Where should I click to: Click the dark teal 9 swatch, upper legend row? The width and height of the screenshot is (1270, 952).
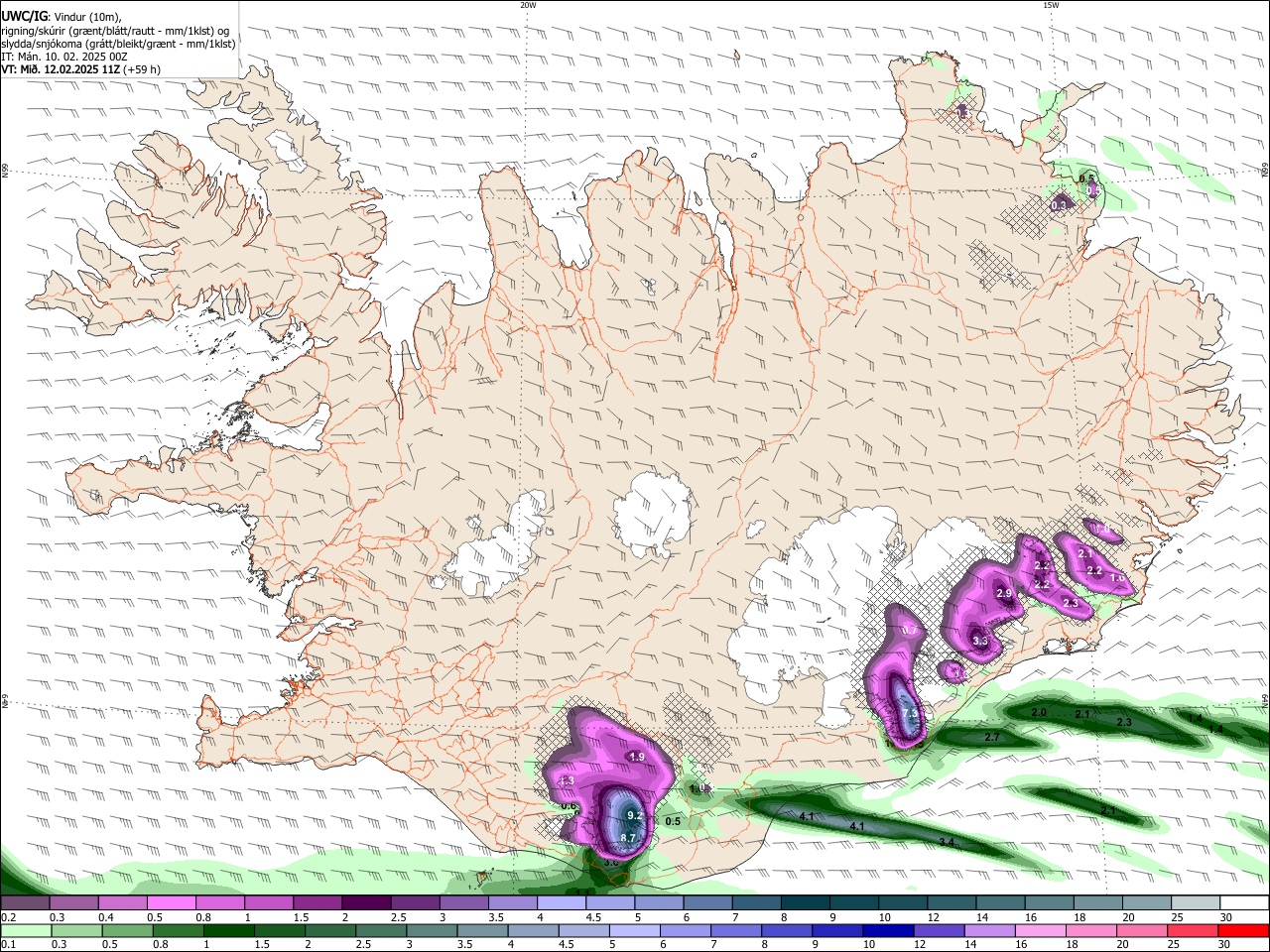854,903
